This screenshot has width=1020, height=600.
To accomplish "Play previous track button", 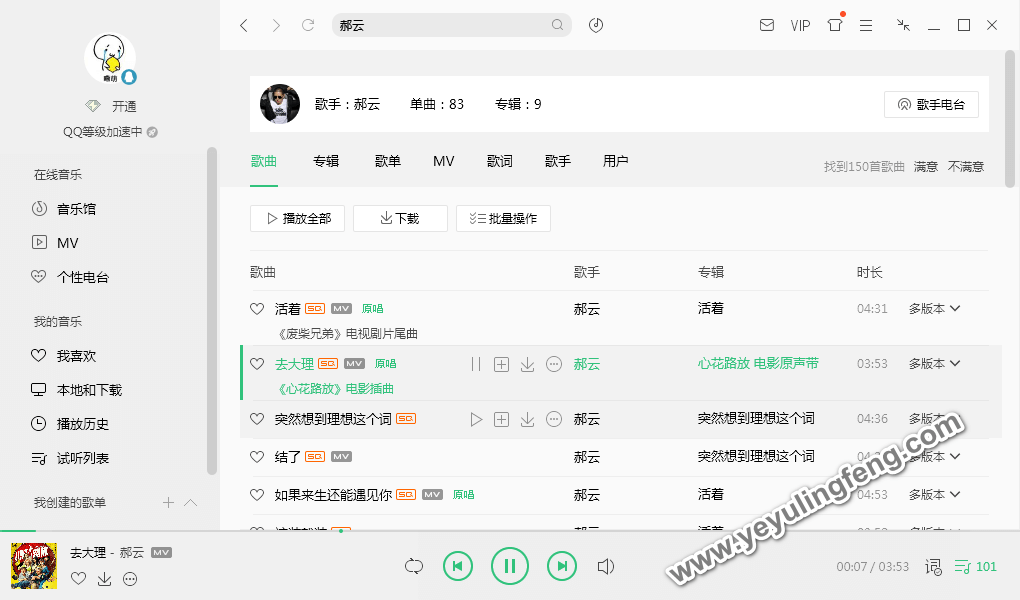I will pos(458,566).
